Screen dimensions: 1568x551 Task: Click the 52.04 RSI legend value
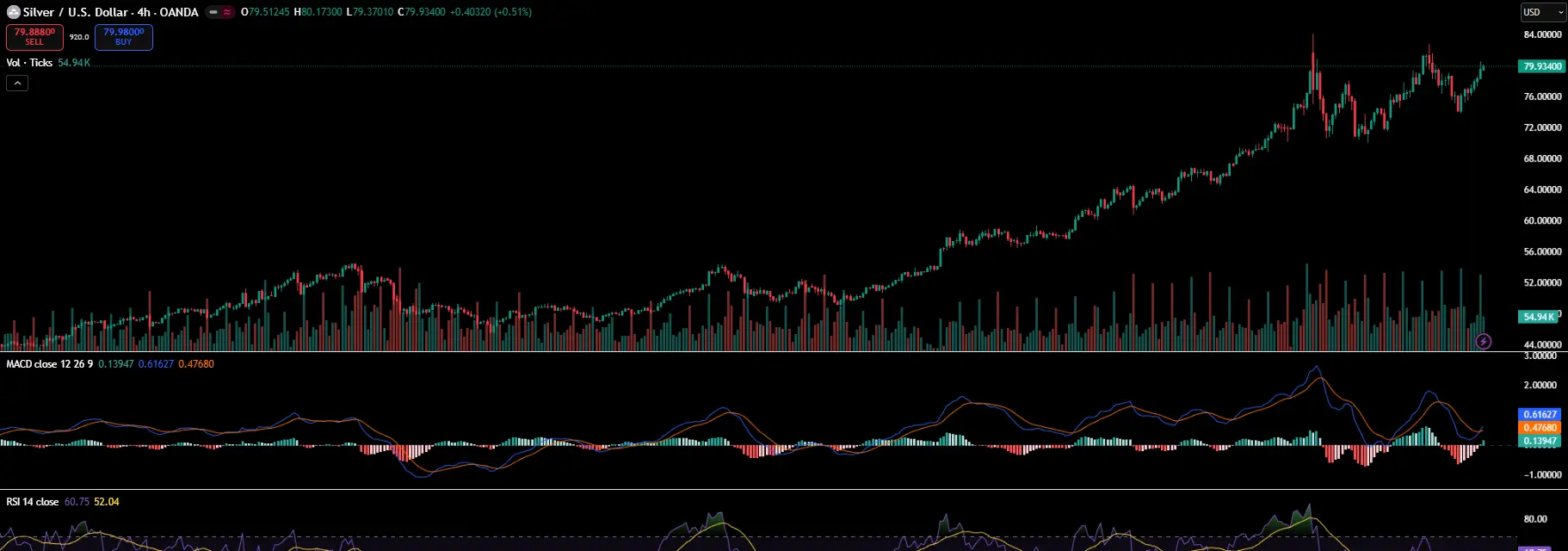pyautogui.click(x=107, y=502)
